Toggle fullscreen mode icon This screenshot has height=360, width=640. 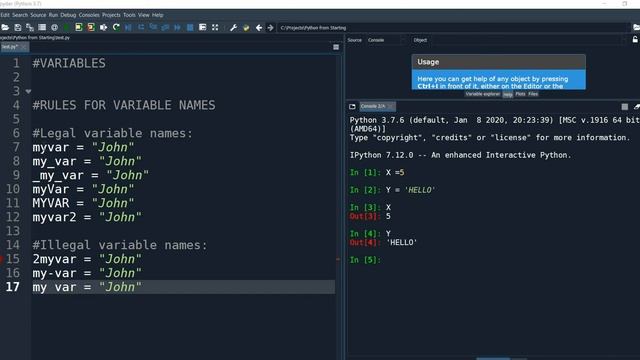point(215,27)
